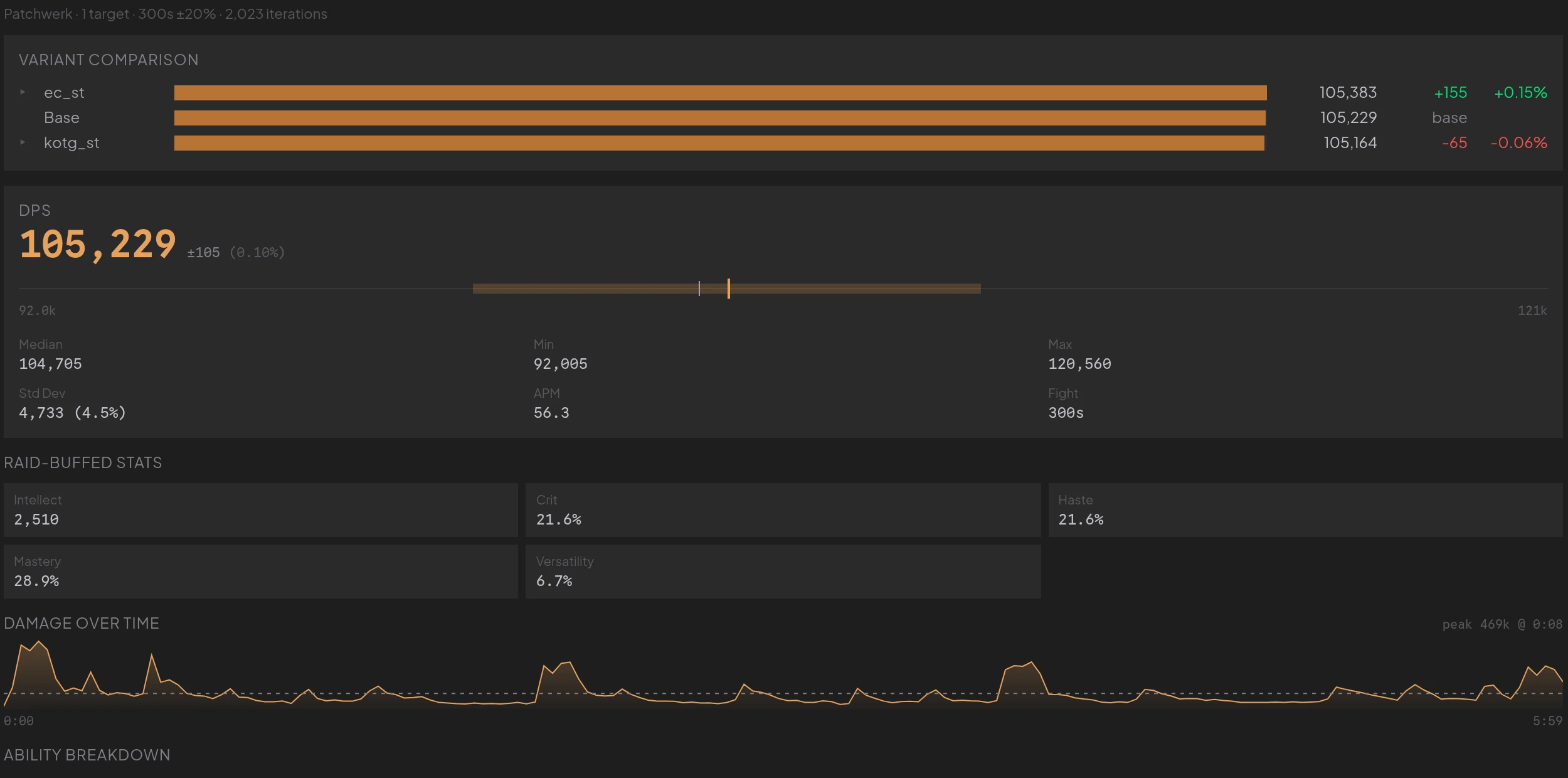
Task: Click the ec_st DPS bar
Action: click(x=720, y=93)
